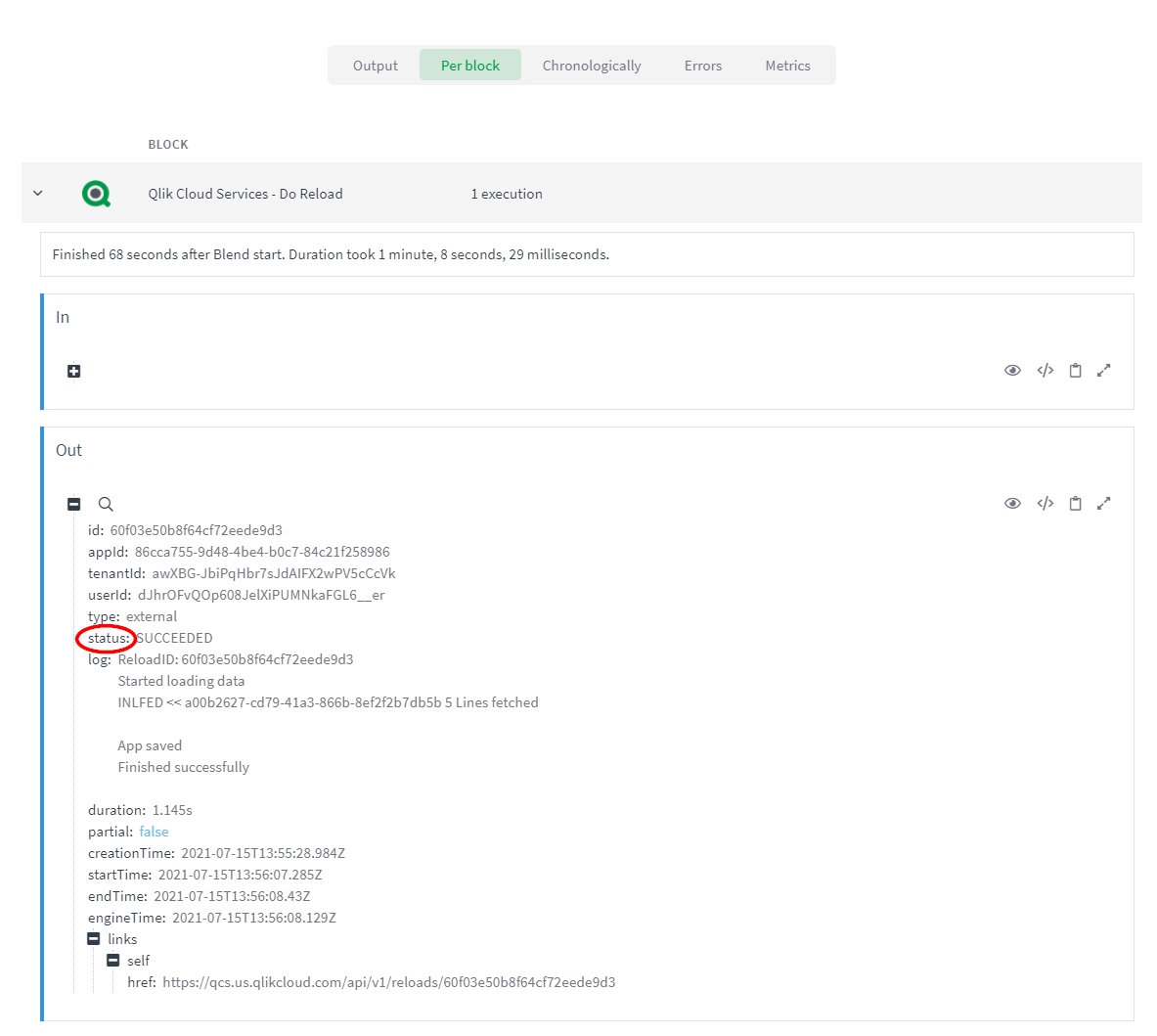Viewport: 1157px width, 1036px height.
Task: Maximize the In panel with expand arrows
Action: coord(1104,371)
